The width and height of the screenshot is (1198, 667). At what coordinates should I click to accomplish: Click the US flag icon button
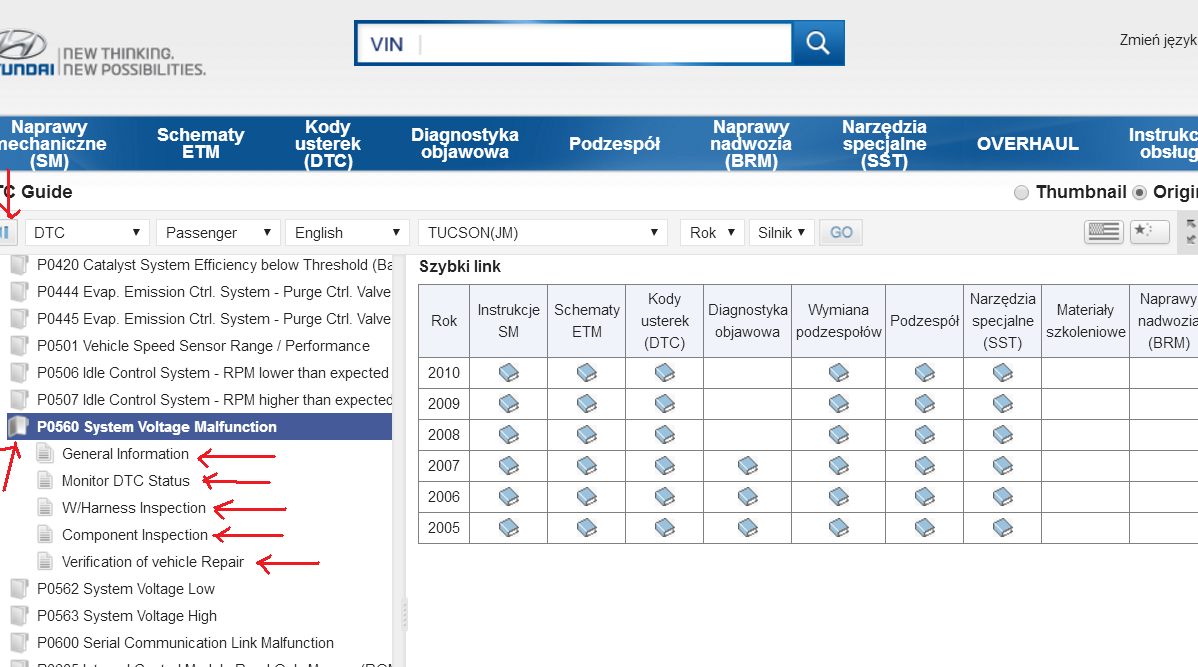coord(1103,232)
